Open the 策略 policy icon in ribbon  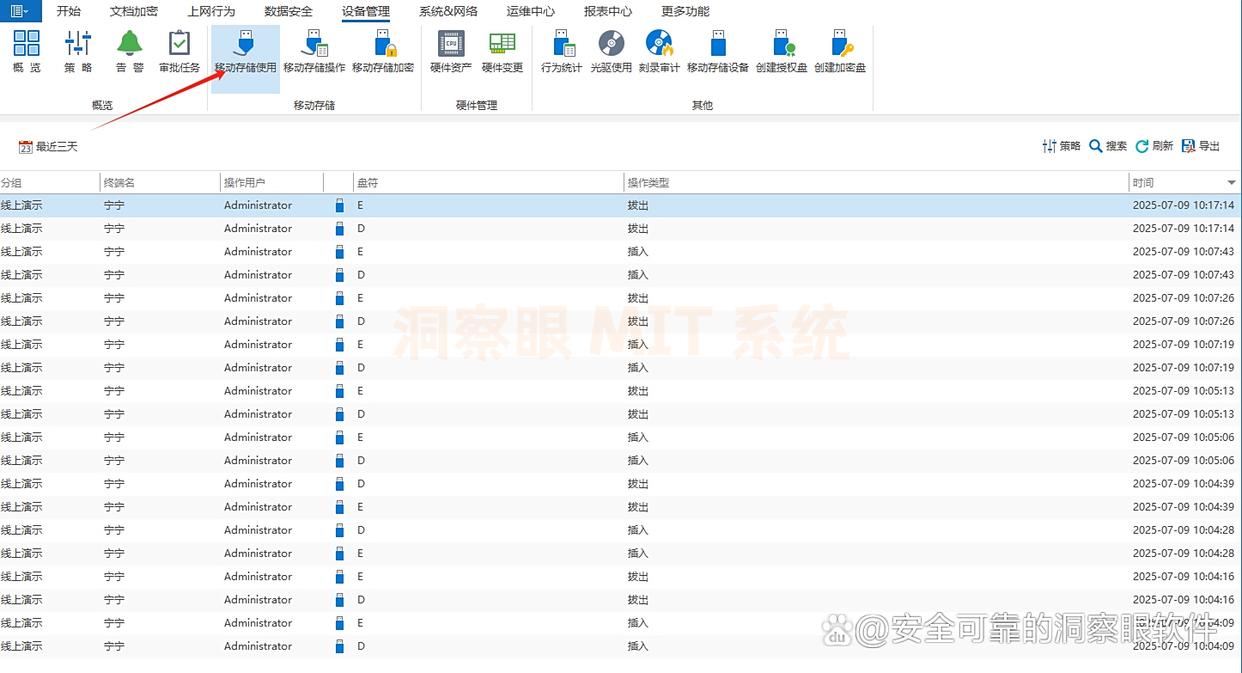(x=78, y=51)
